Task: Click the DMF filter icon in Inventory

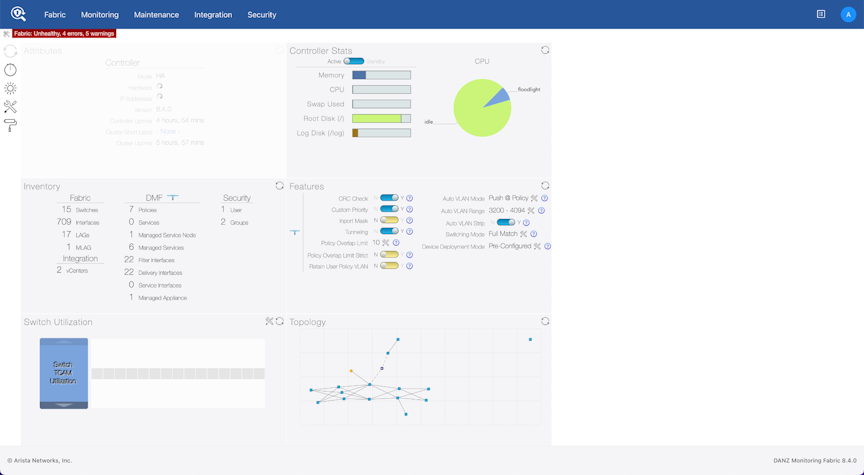Action: 173,197
